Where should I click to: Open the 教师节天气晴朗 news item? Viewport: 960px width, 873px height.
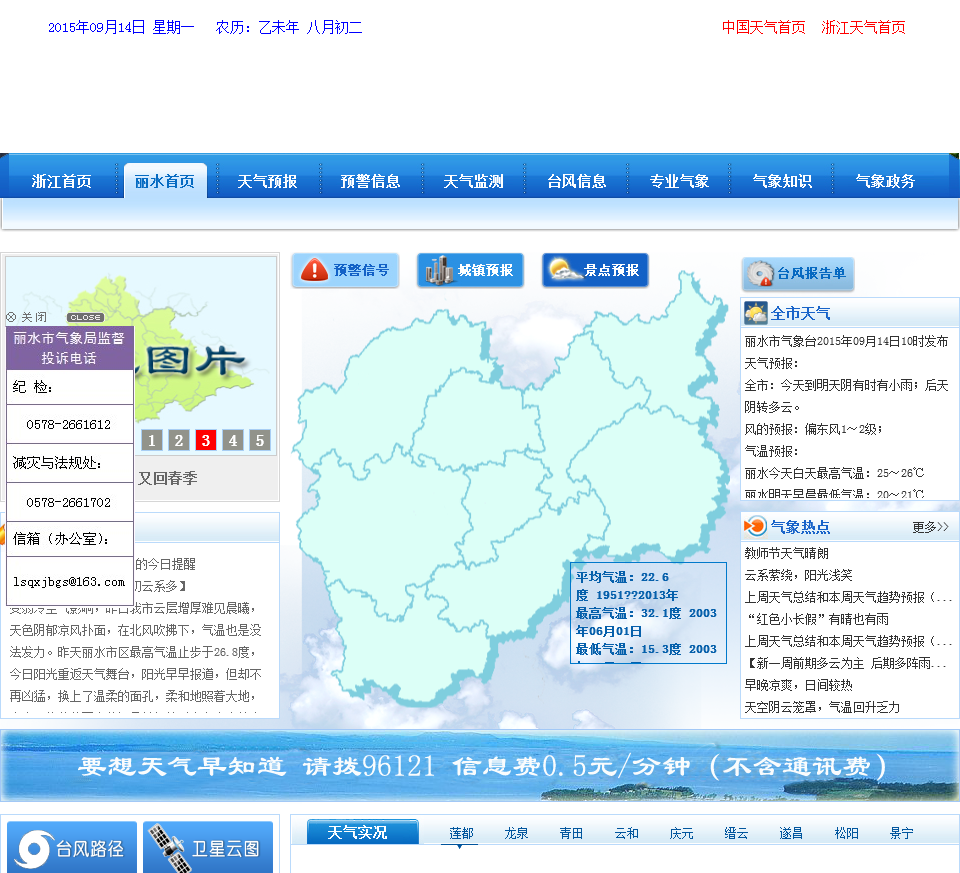click(x=786, y=553)
